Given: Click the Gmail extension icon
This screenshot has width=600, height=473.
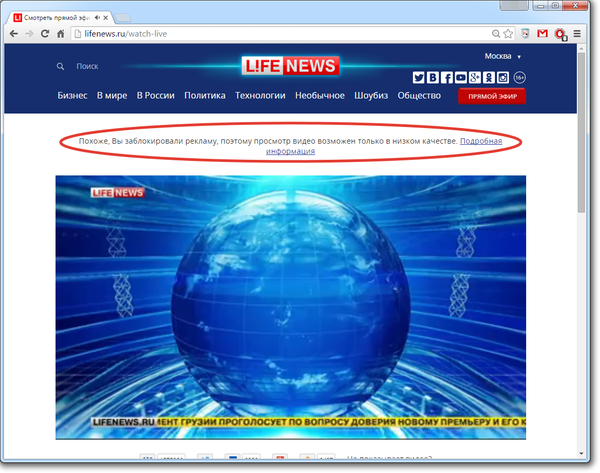Looking at the screenshot, I should [x=542, y=33].
